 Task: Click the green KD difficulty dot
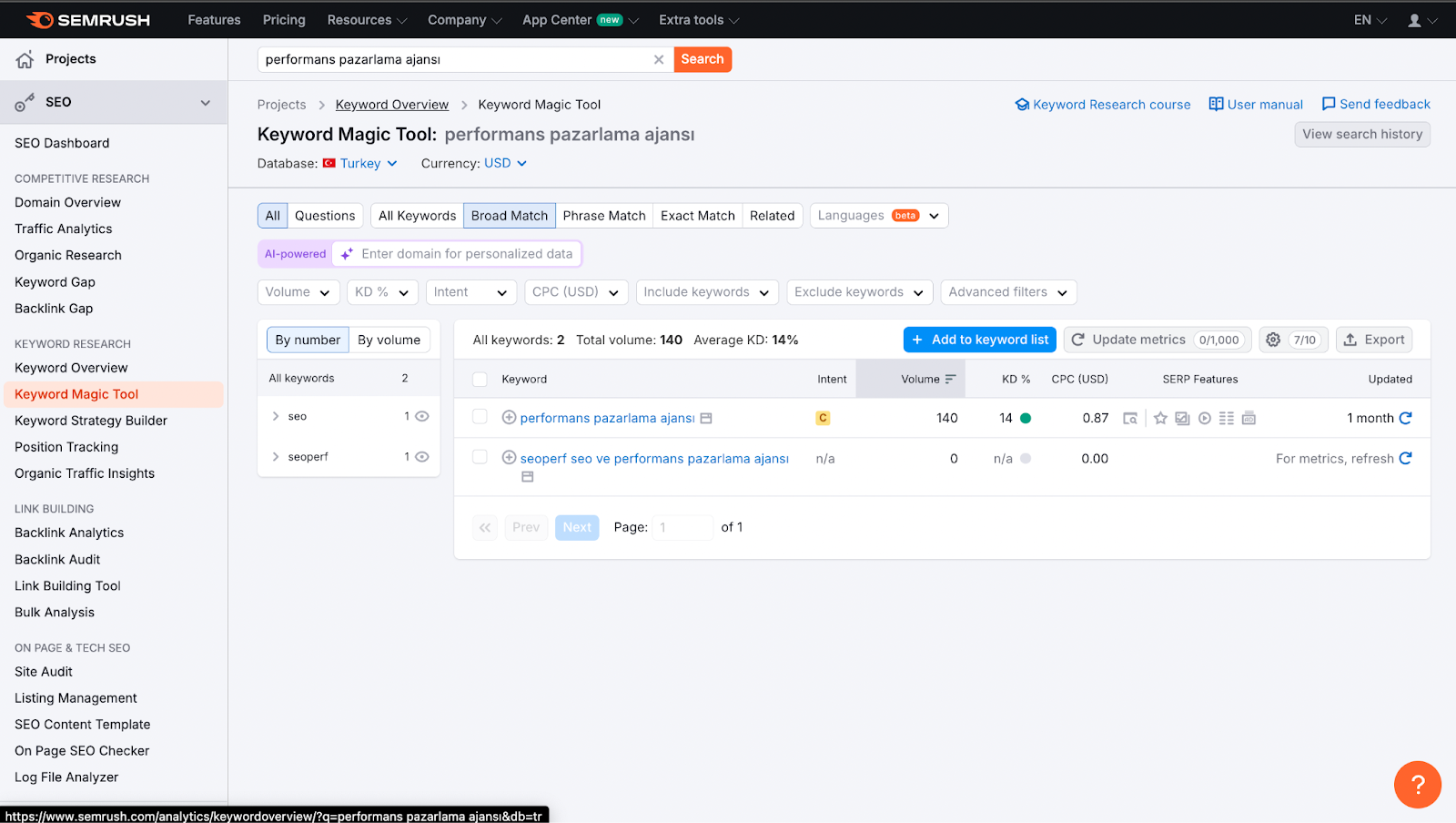1026,419
